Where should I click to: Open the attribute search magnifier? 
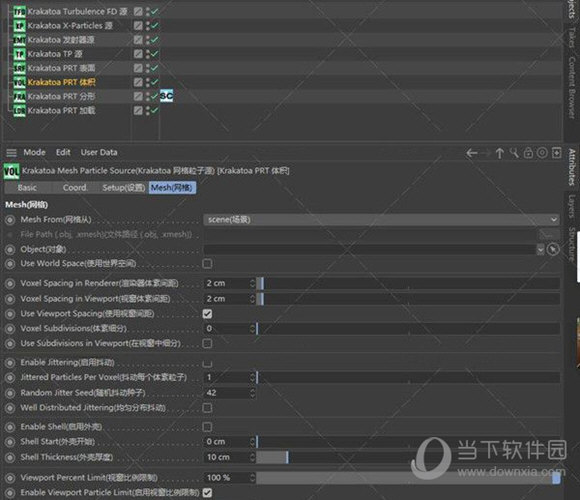[x=514, y=153]
